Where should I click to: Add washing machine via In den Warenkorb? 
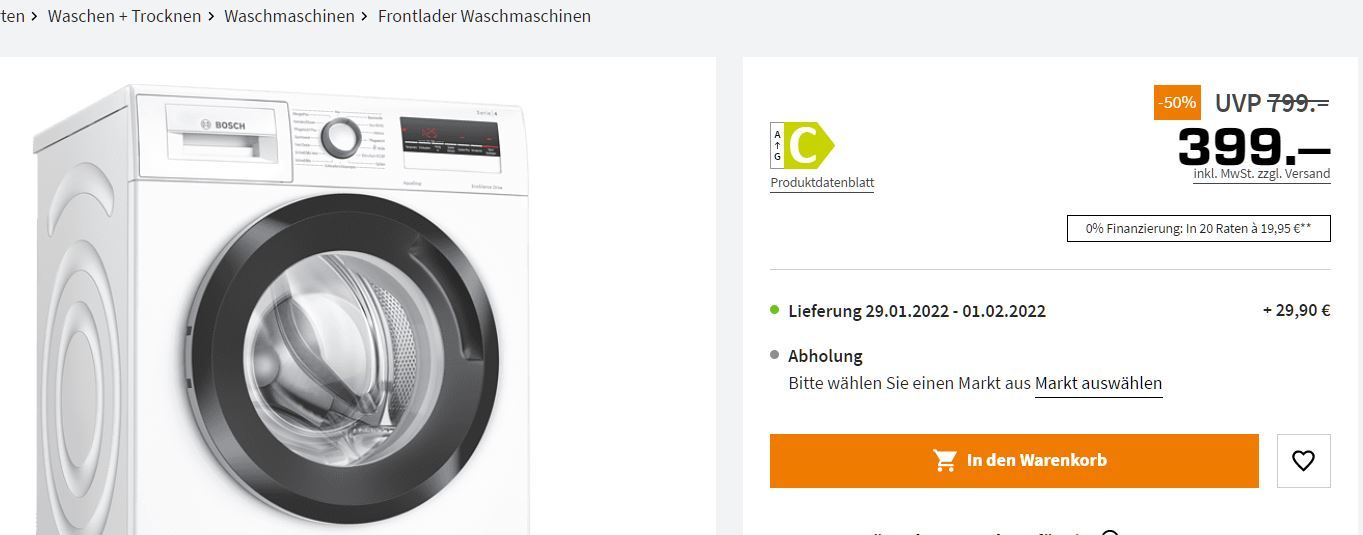(x=1014, y=461)
